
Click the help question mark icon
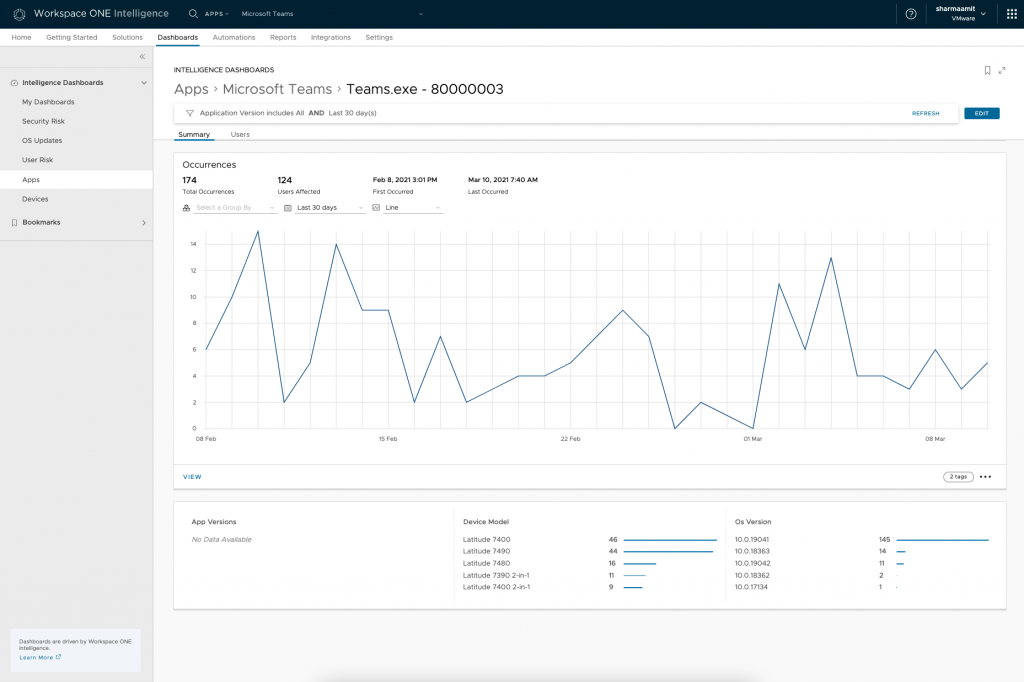[910, 14]
